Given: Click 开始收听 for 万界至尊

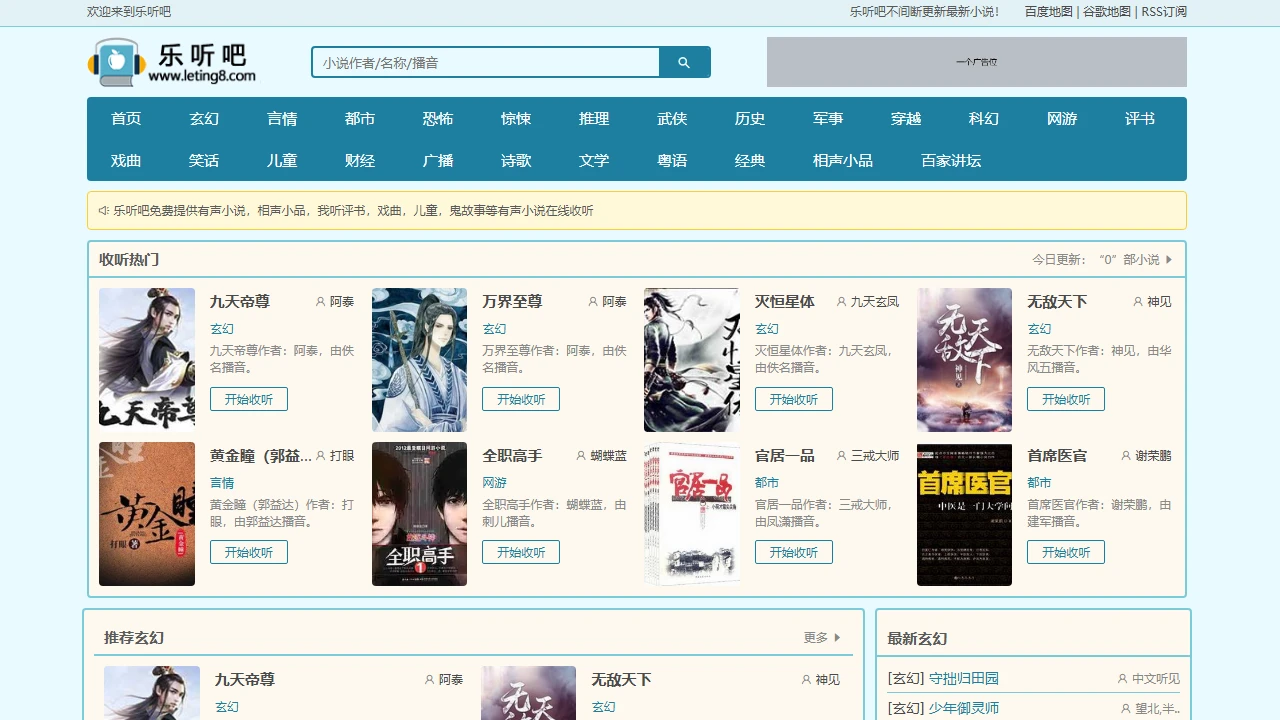Looking at the screenshot, I should [x=521, y=399].
